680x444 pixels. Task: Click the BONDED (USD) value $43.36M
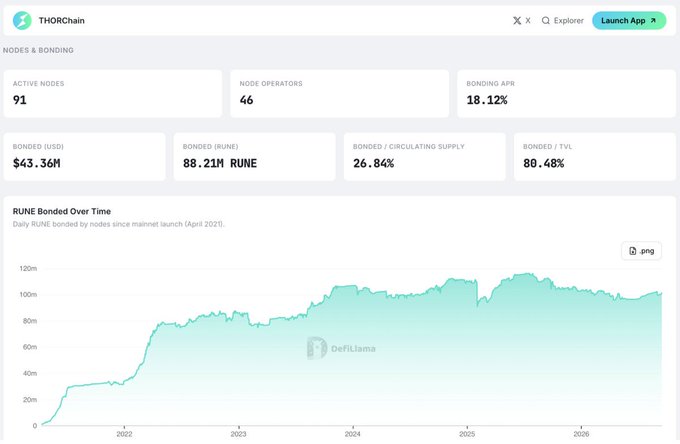pos(36,163)
